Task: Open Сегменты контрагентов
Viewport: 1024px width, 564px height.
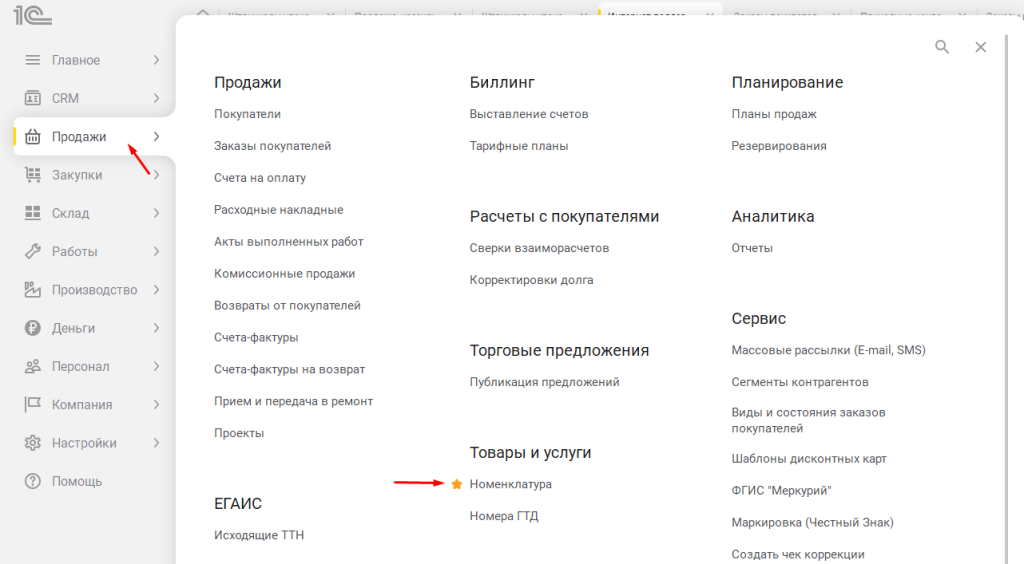Action: coord(800,382)
